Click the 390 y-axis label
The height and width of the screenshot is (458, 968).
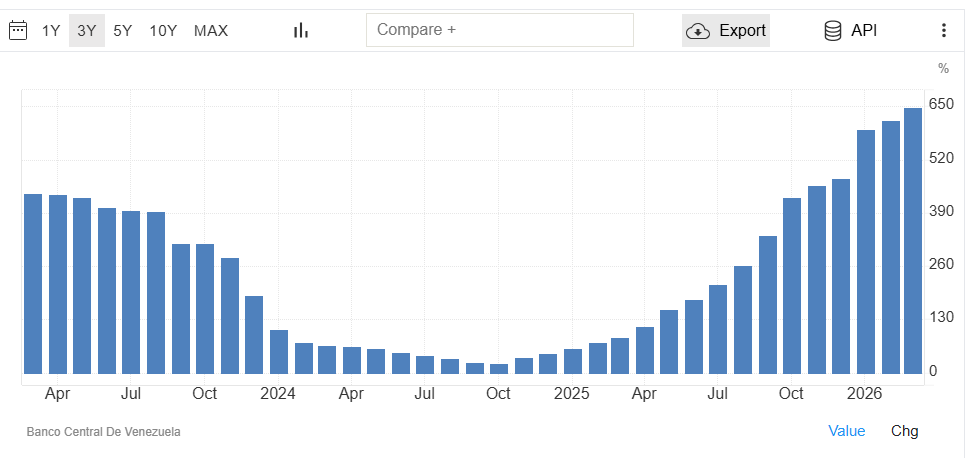[x=941, y=211]
